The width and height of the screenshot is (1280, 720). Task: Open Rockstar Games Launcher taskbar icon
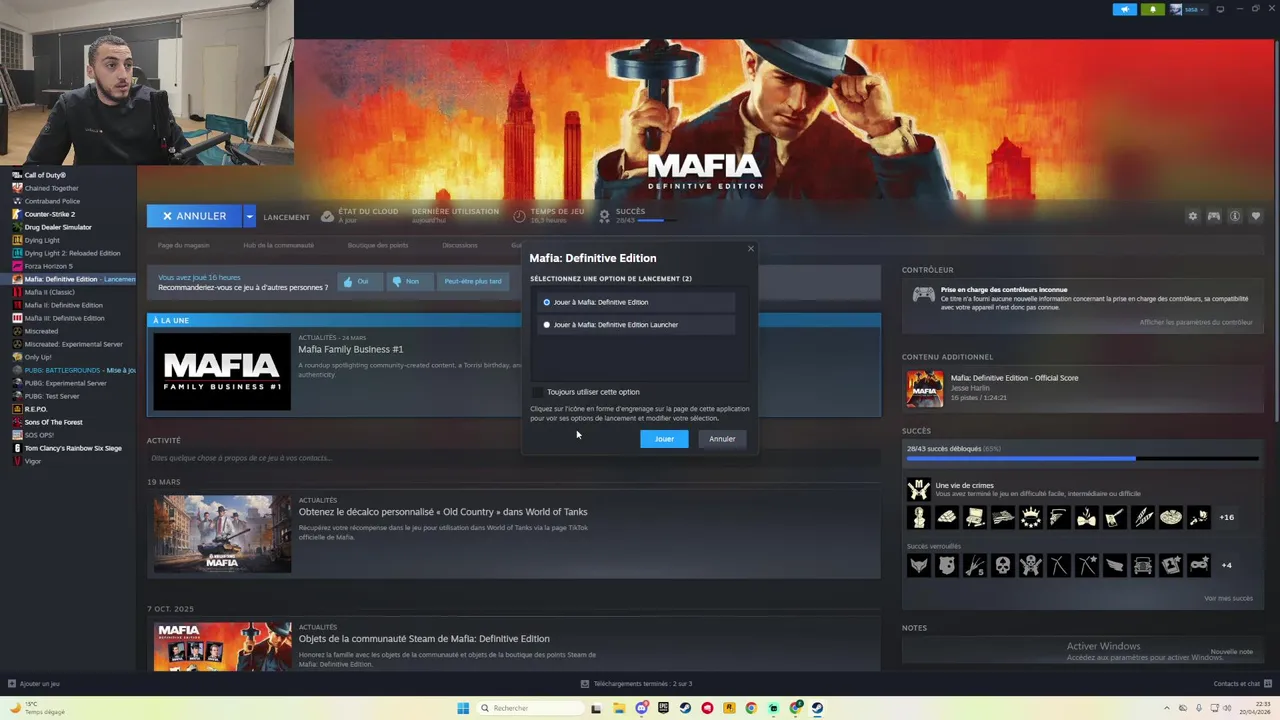pyautogui.click(x=729, y=708)
